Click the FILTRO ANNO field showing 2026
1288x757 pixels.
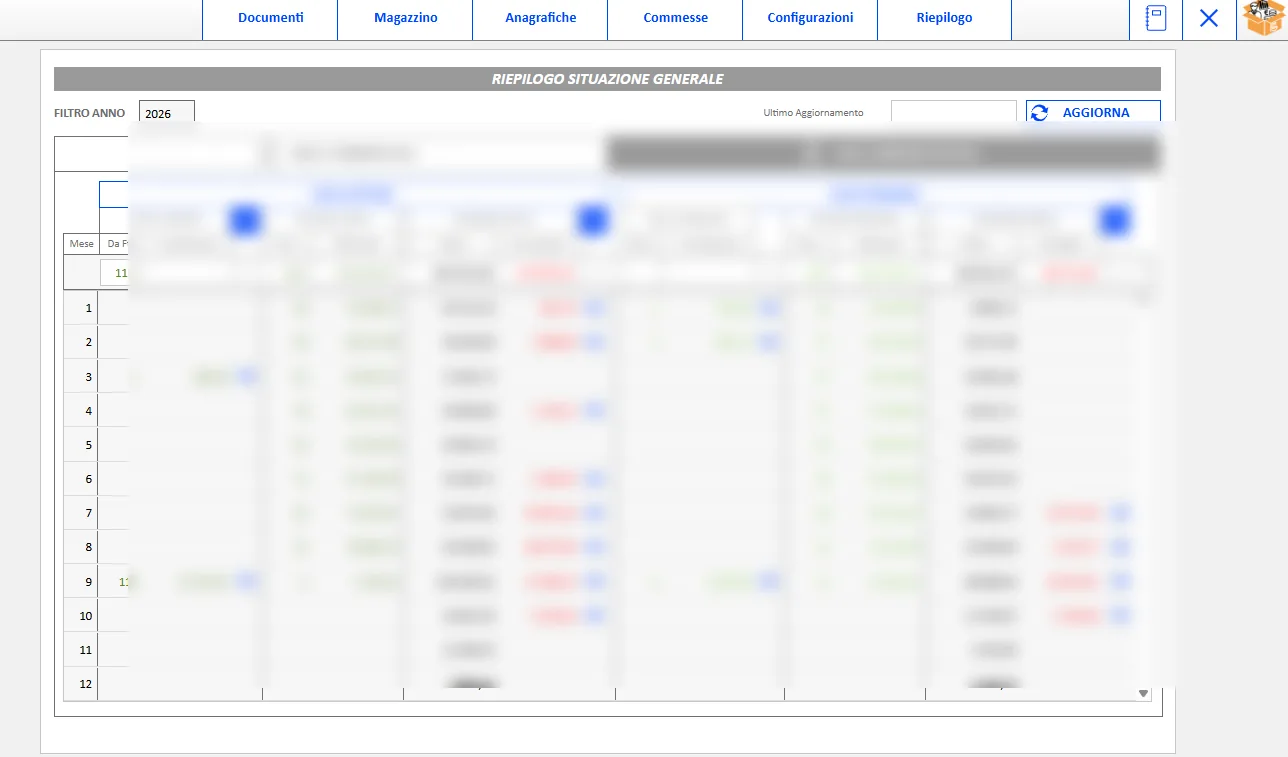[x=166, y=113]
